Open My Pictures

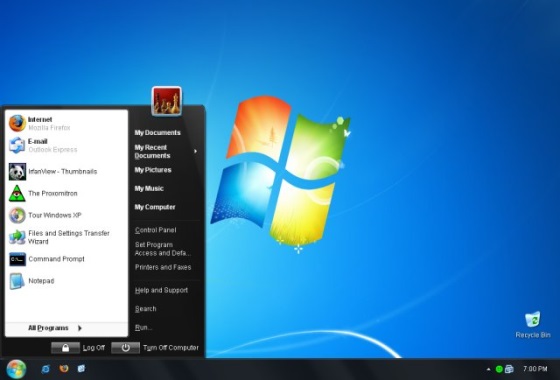[x=153, y=170]
